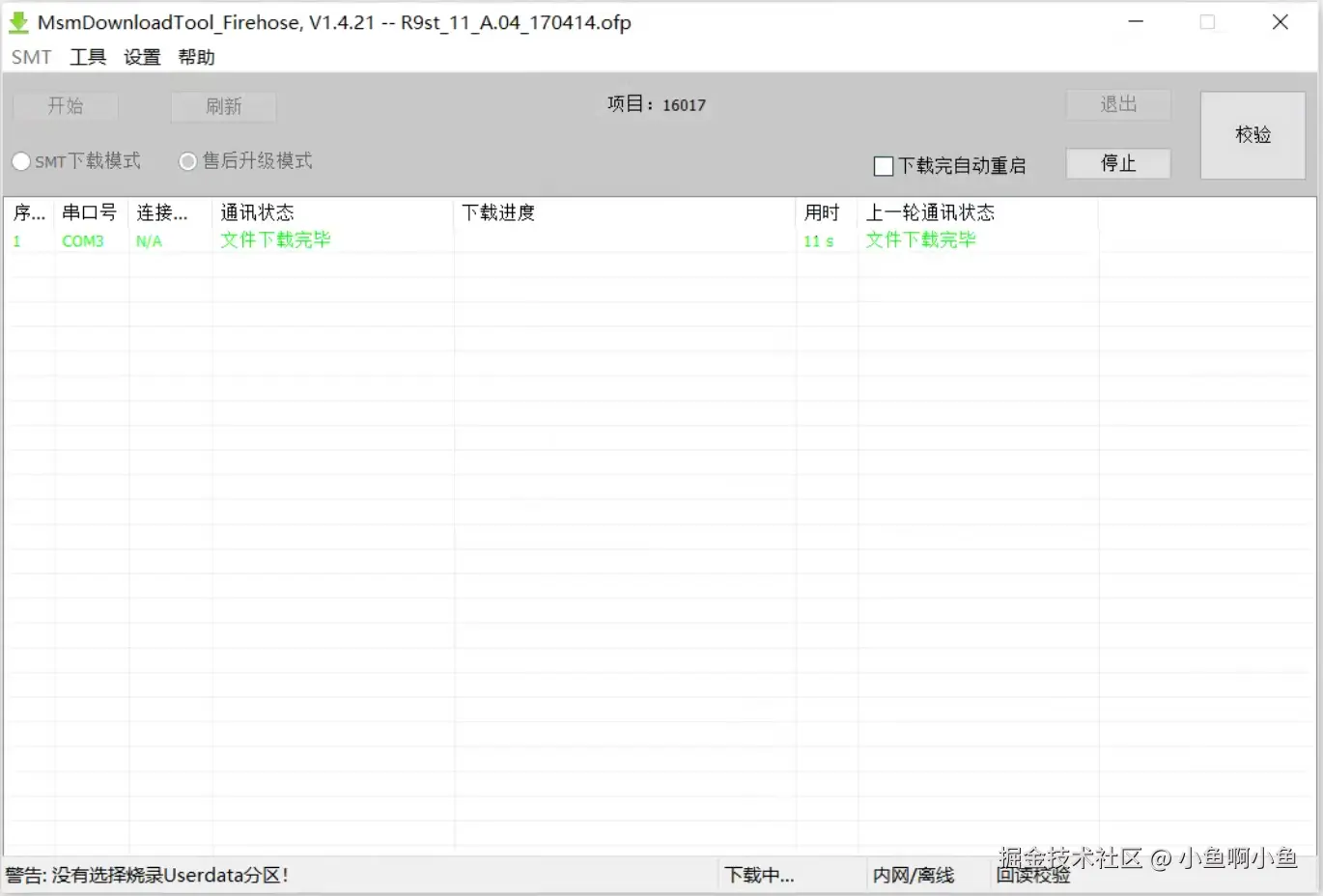Select the 售后升级模式 radio button

coord(246,161)
